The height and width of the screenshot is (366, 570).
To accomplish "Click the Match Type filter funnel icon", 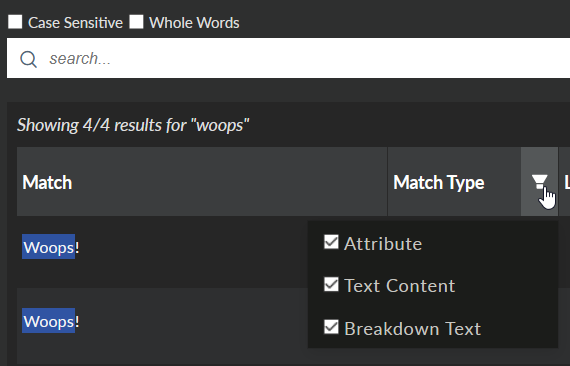I will [539, 182].
